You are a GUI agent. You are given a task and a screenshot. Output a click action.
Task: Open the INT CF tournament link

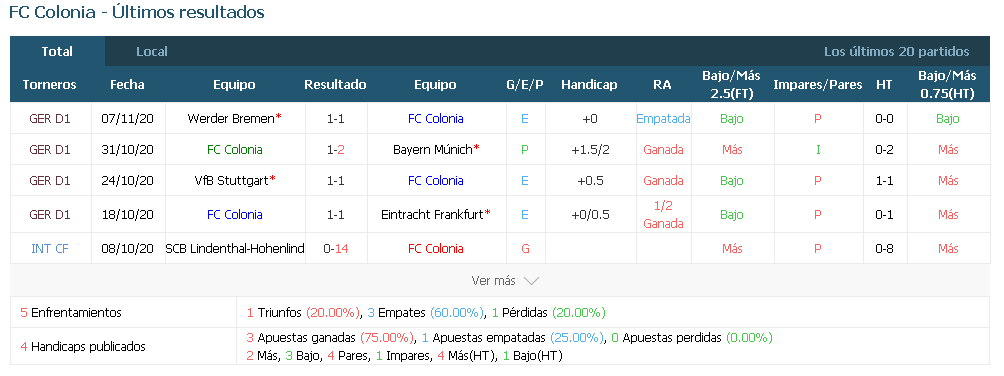pos(50,249)
